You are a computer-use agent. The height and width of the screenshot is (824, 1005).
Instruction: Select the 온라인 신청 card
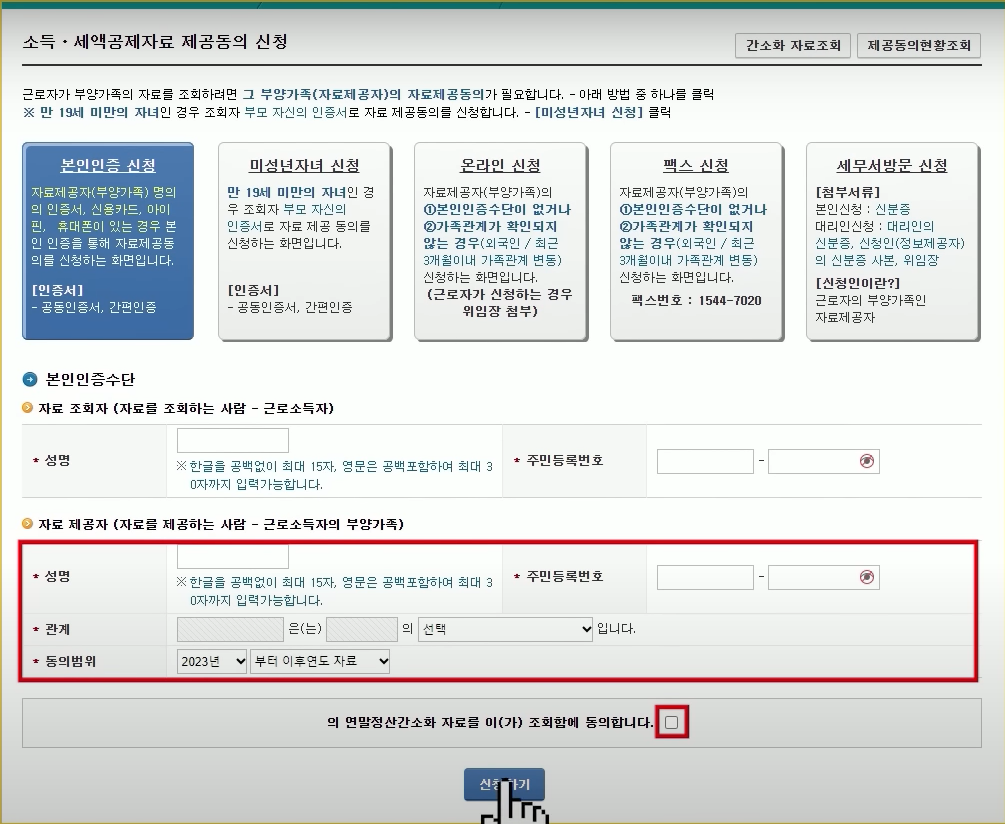500,241
